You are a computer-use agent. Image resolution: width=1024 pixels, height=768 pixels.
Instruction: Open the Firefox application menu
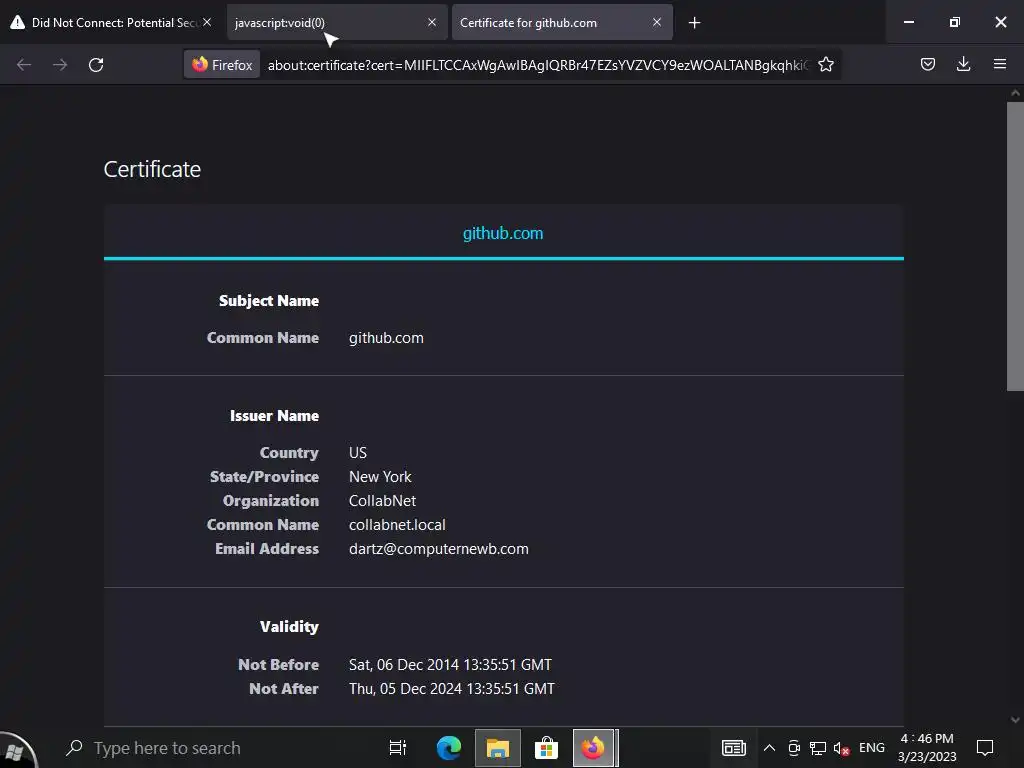pyautogui.click(x=1000, y=64)
